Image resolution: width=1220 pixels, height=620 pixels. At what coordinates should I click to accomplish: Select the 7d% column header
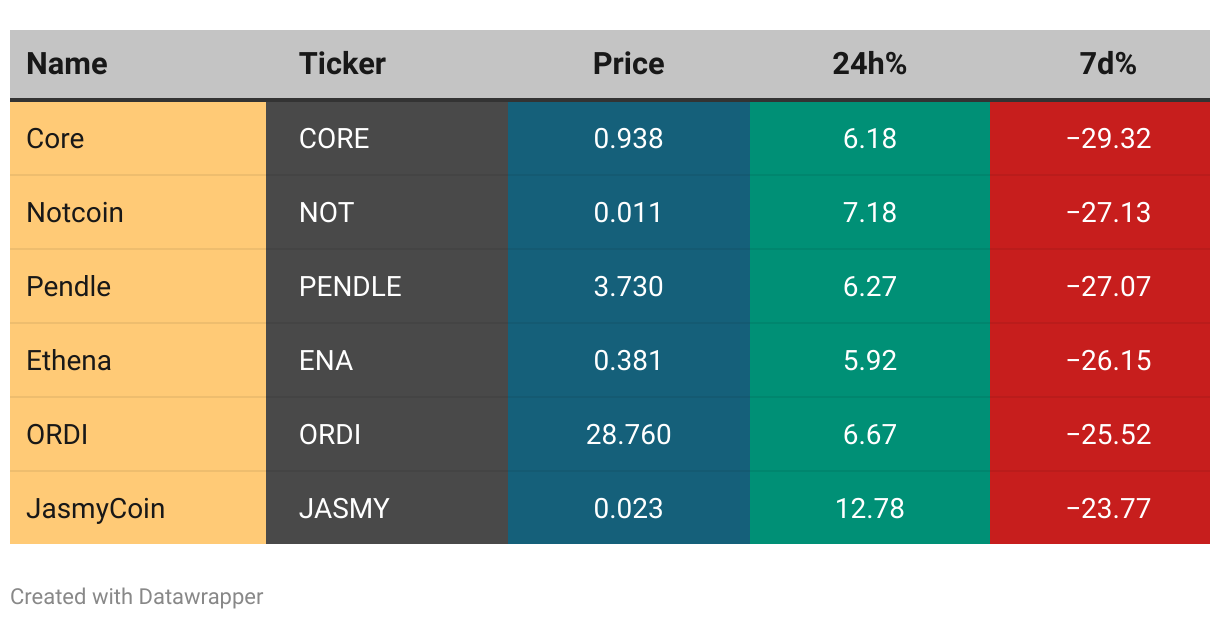(x=1108, y=64)
